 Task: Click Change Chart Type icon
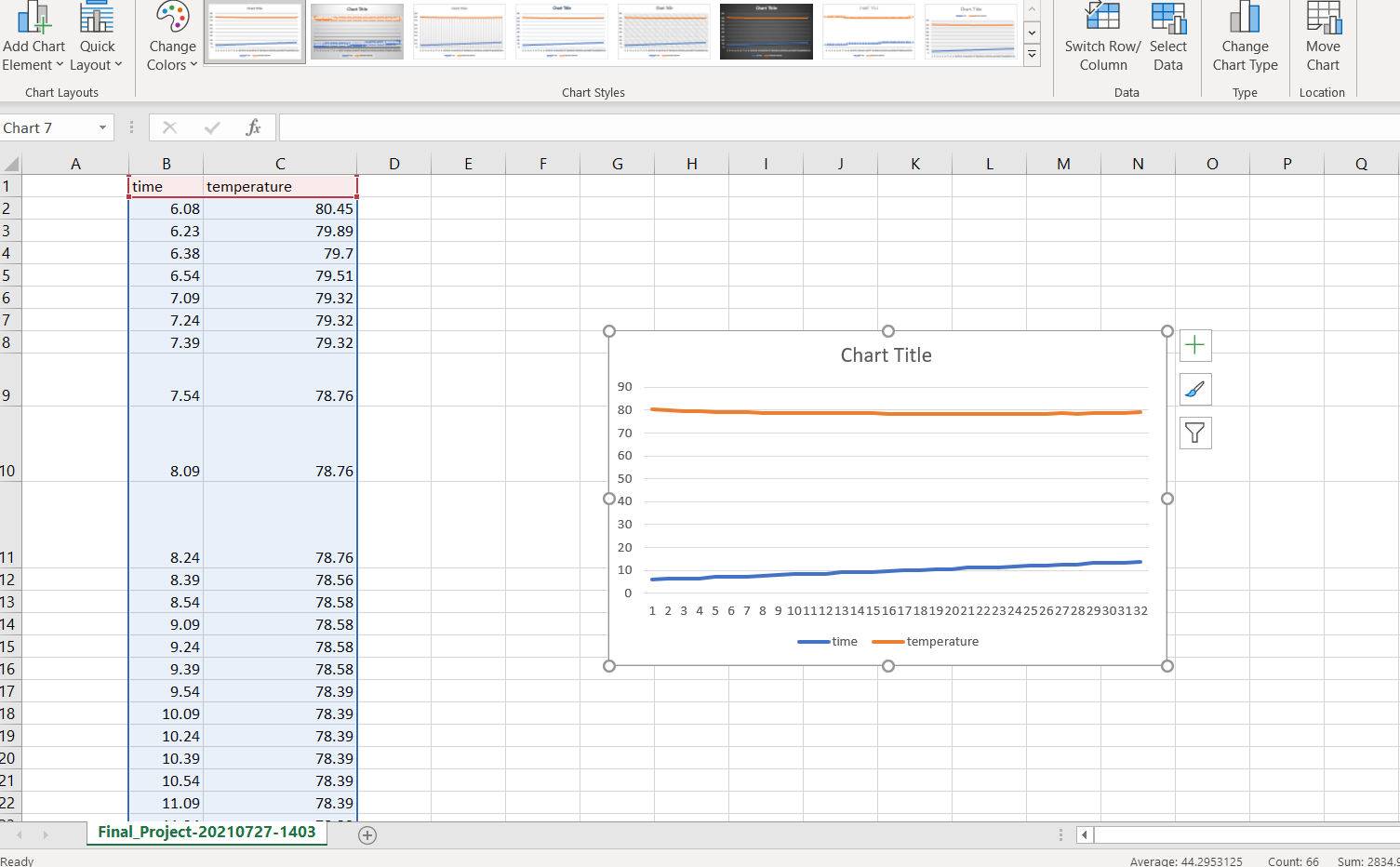[1245, 19]
